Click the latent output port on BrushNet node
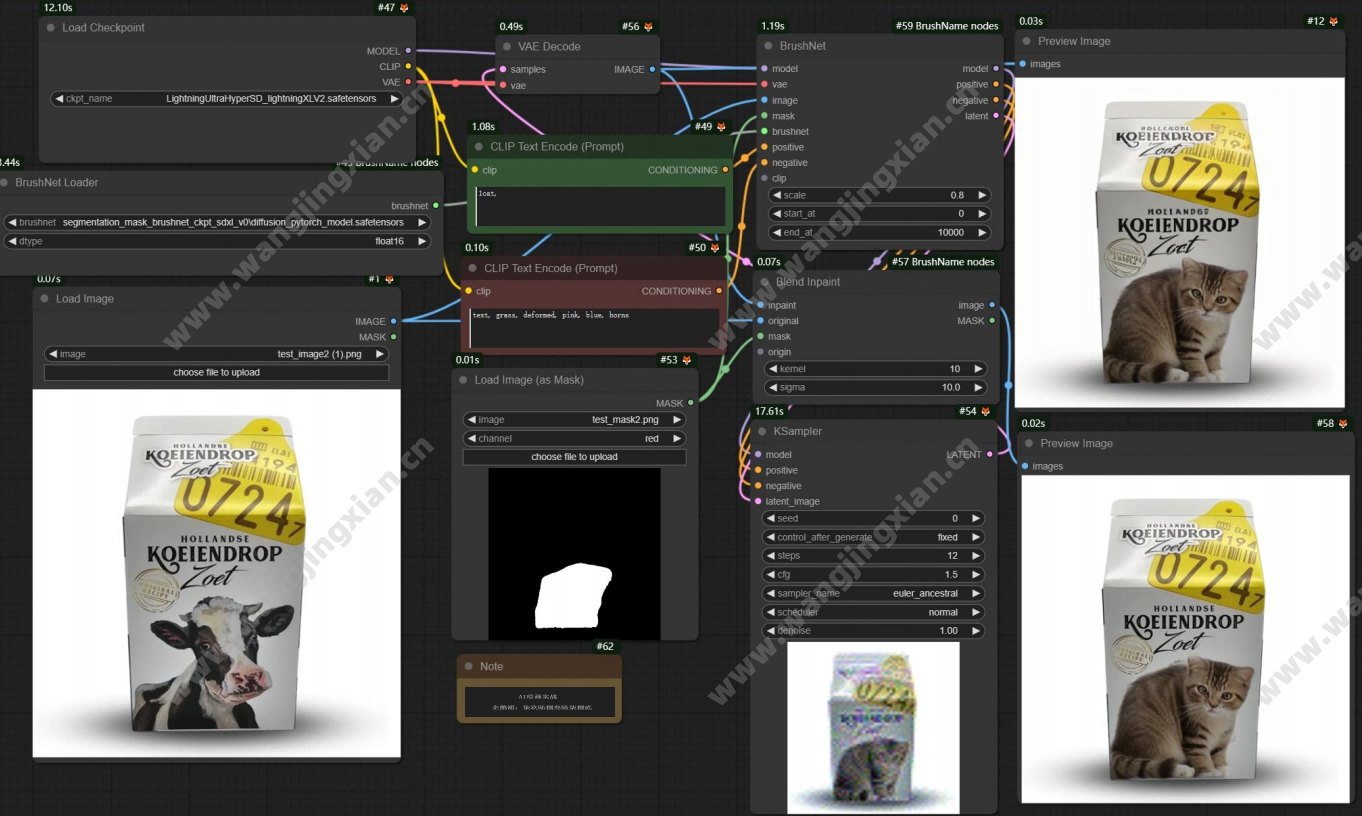The image size is (1362, 816). coord(996,116)
